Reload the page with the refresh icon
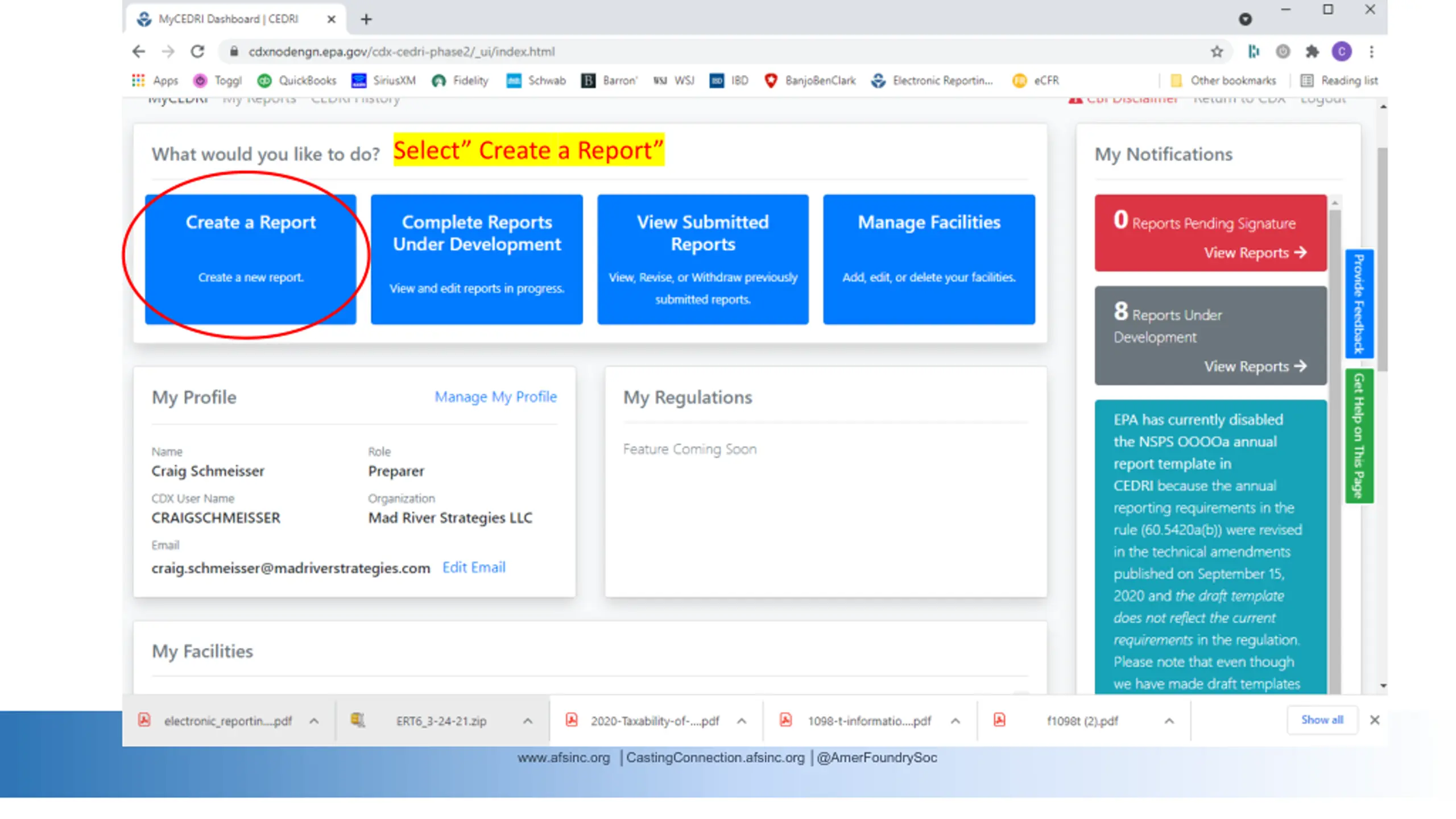This screenshot has width=1456, height=819. coord(197,52)
